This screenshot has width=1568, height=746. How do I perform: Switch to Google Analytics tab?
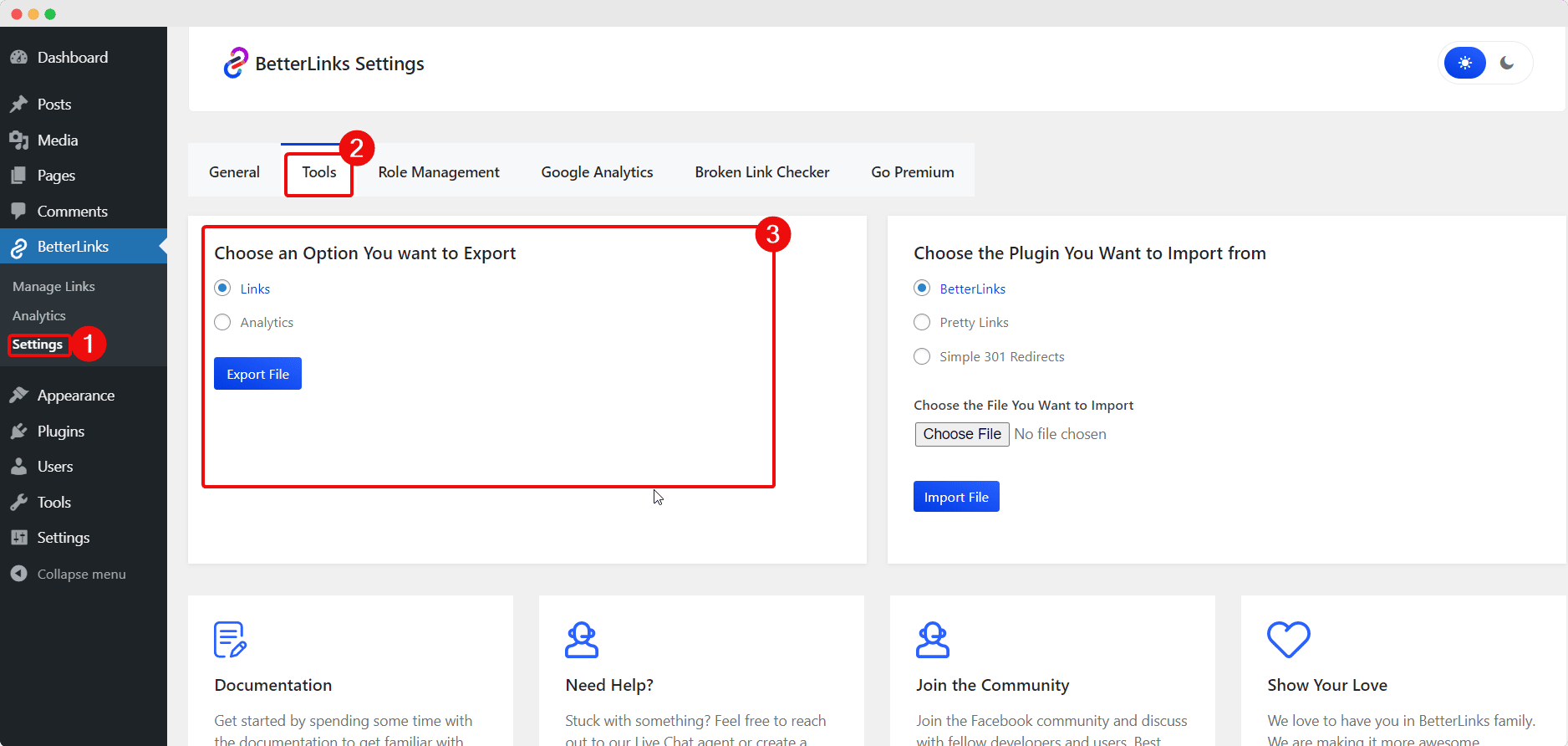tap(597, 171)
